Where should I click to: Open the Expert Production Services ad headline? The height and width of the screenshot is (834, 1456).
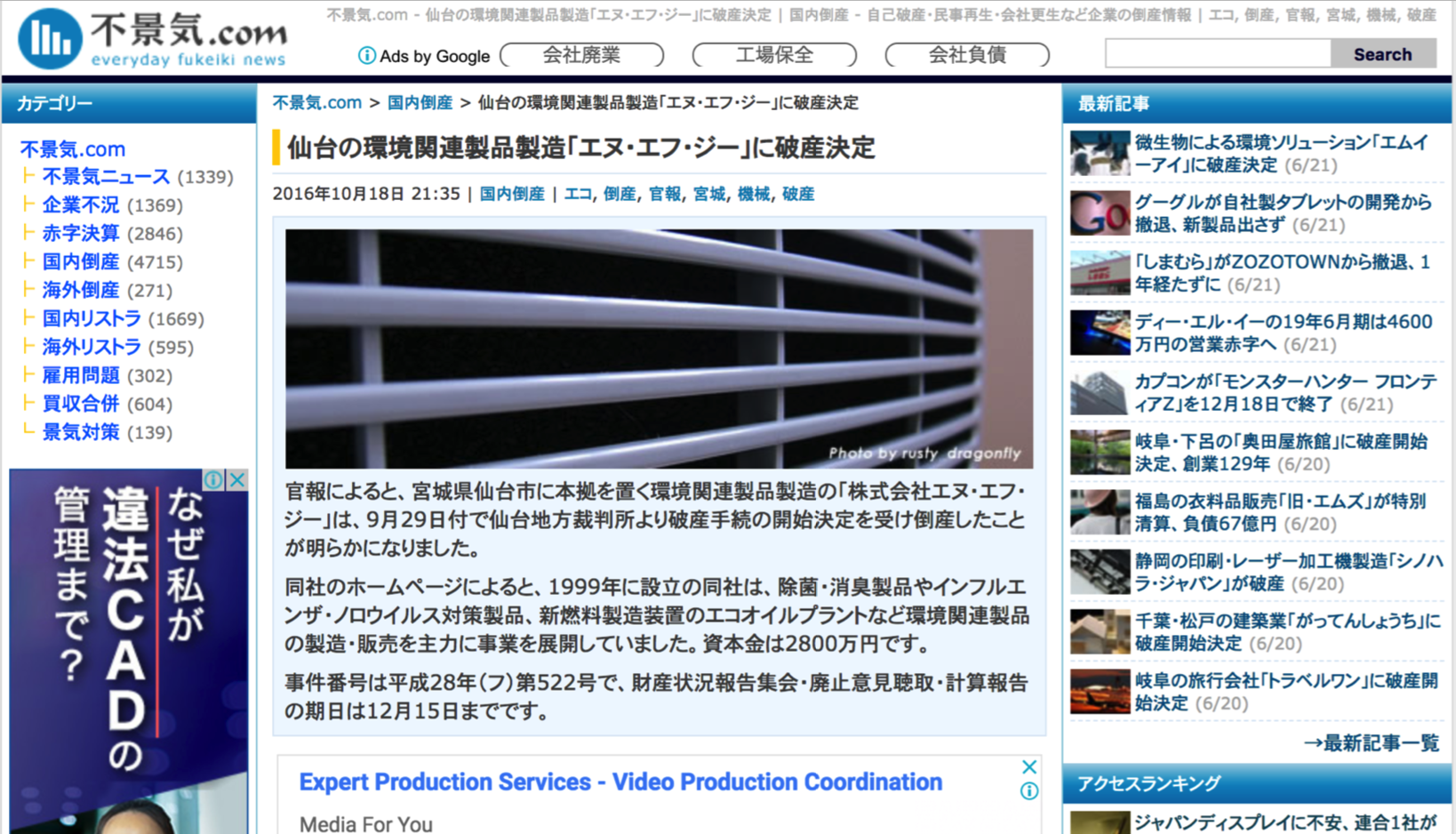620,782
